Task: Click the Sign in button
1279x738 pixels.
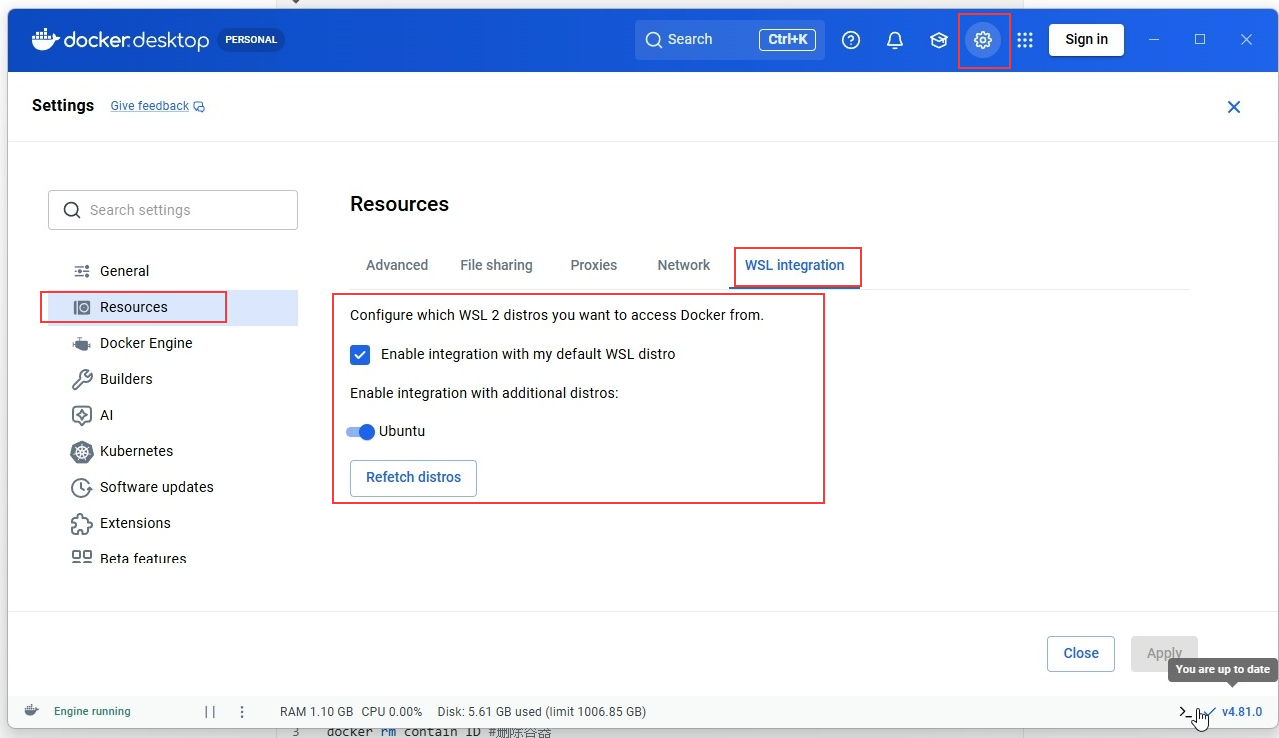Action: point(1086,40)
